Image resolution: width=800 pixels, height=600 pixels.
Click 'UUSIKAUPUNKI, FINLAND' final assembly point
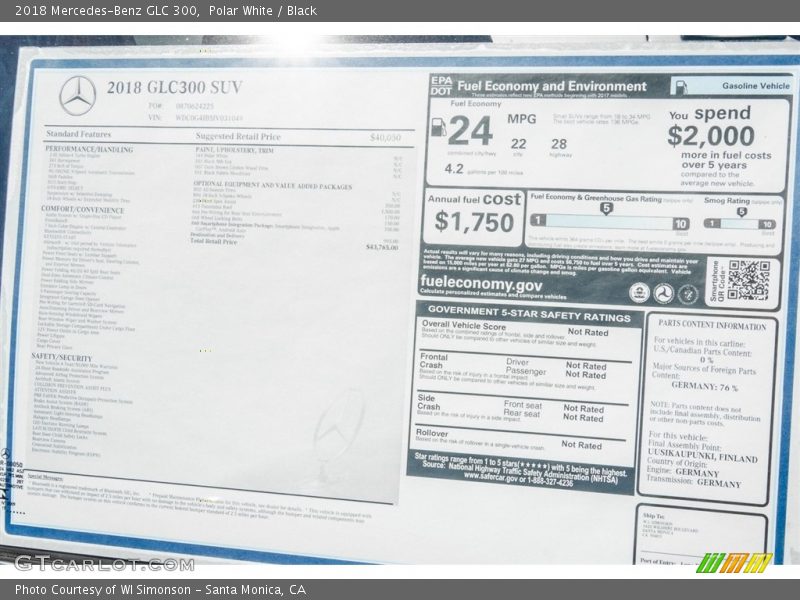[x=703, y=455]
